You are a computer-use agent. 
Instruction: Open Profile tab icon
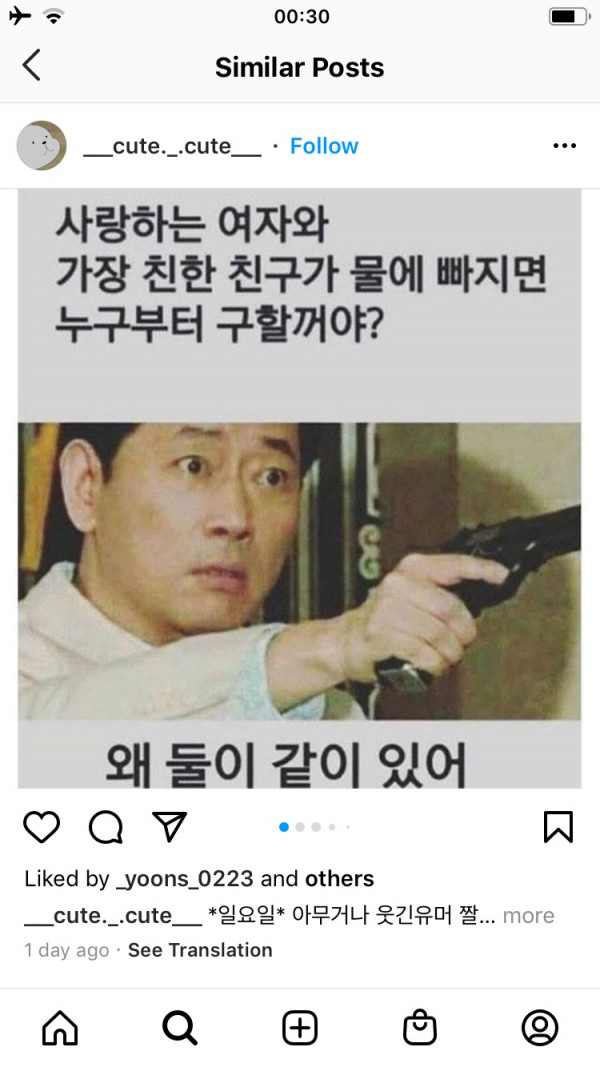click(x=540, y=1028)
